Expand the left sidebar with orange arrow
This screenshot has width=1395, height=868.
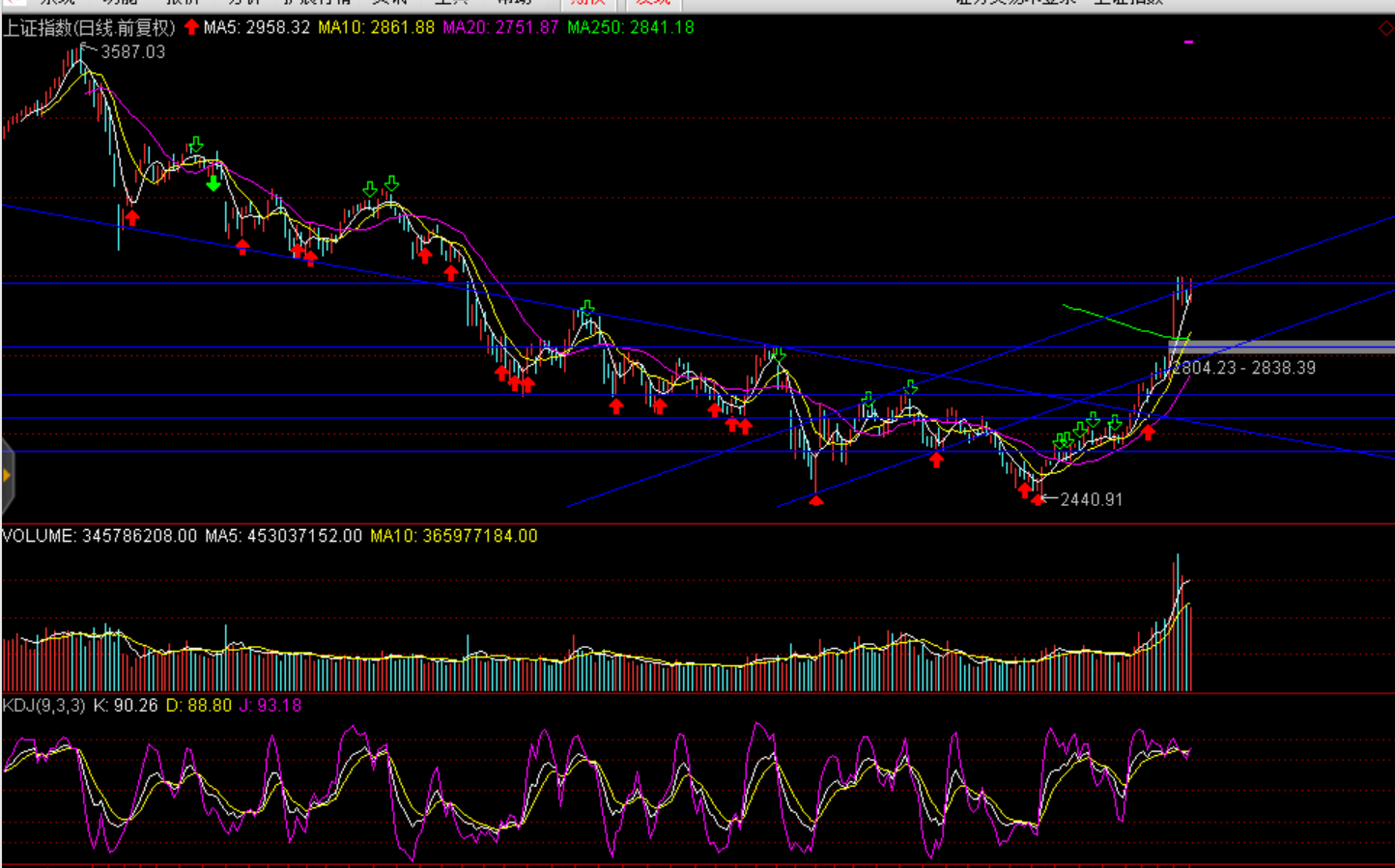(7, 475)
